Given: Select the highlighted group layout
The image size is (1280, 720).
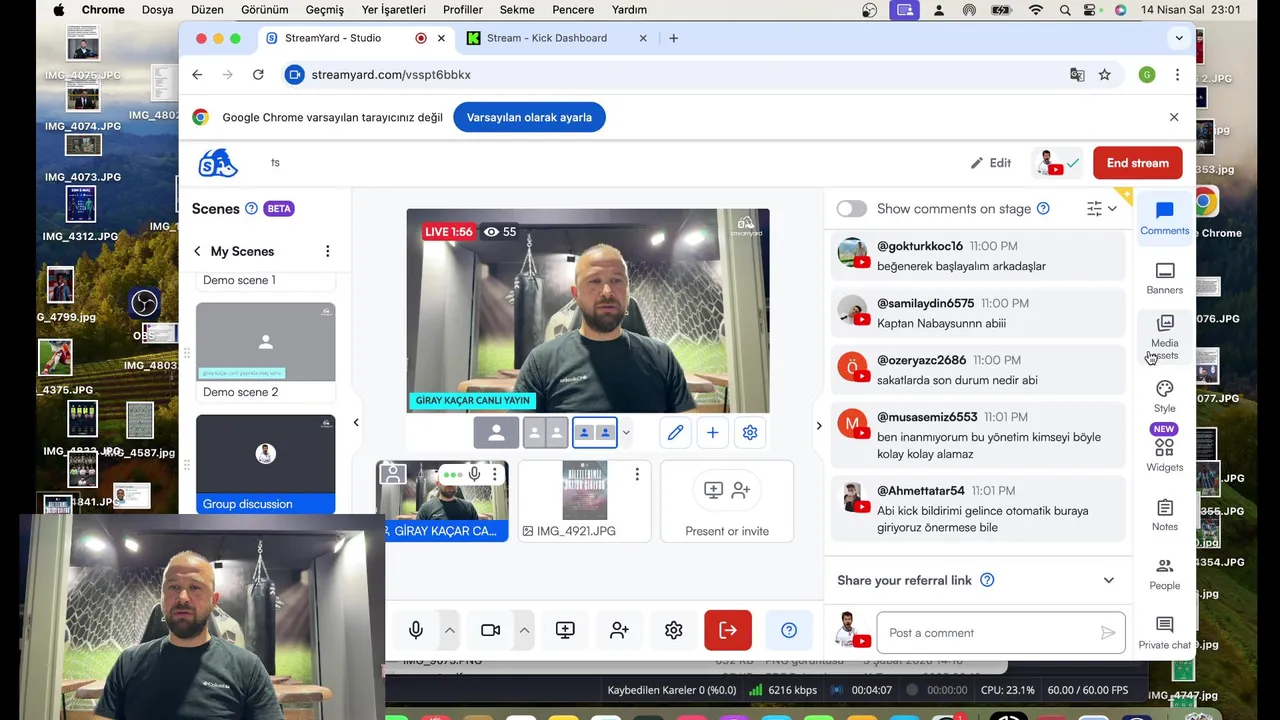Looking at the screenshot, I should point(594,432).
